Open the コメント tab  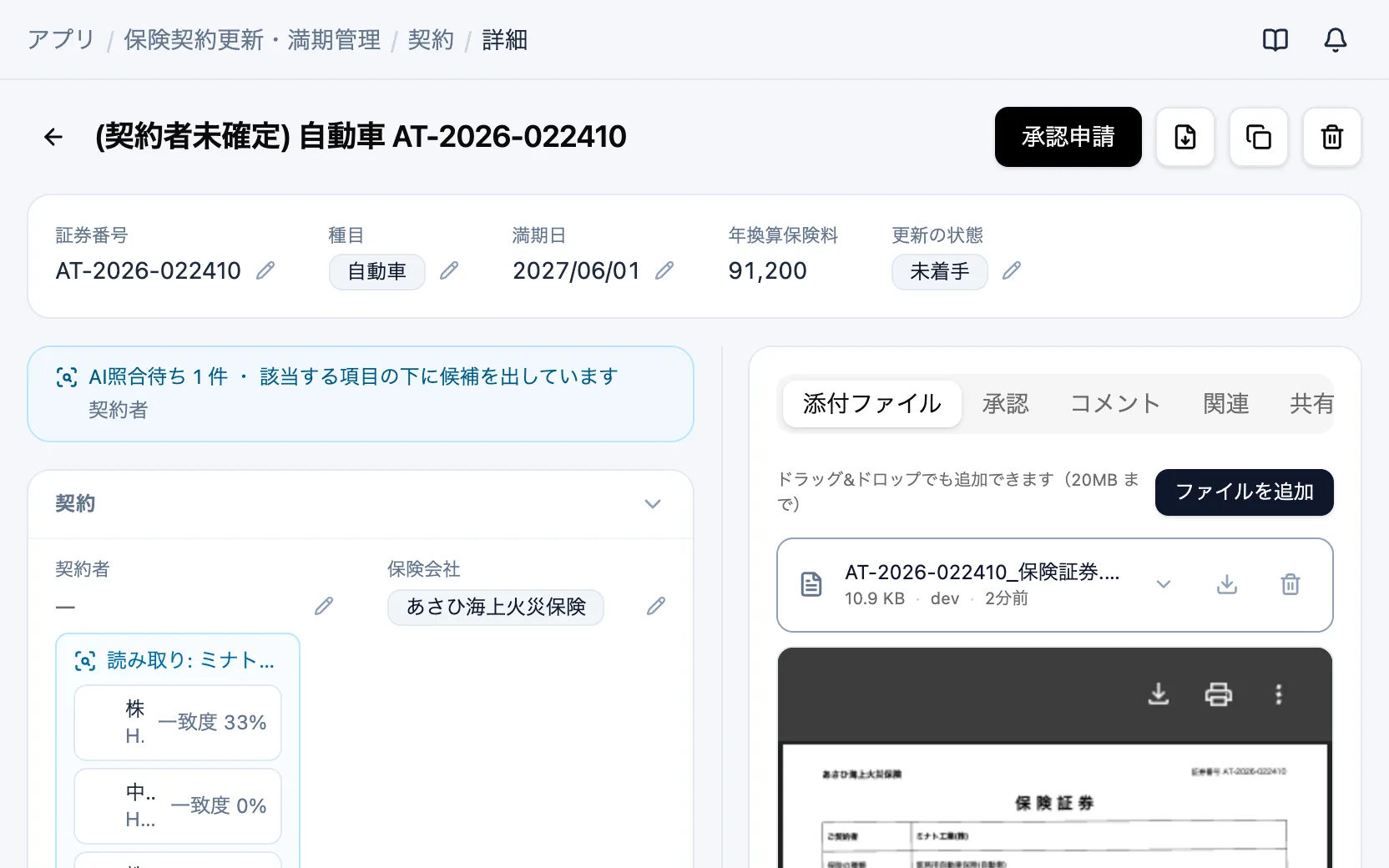[1116, 404]
